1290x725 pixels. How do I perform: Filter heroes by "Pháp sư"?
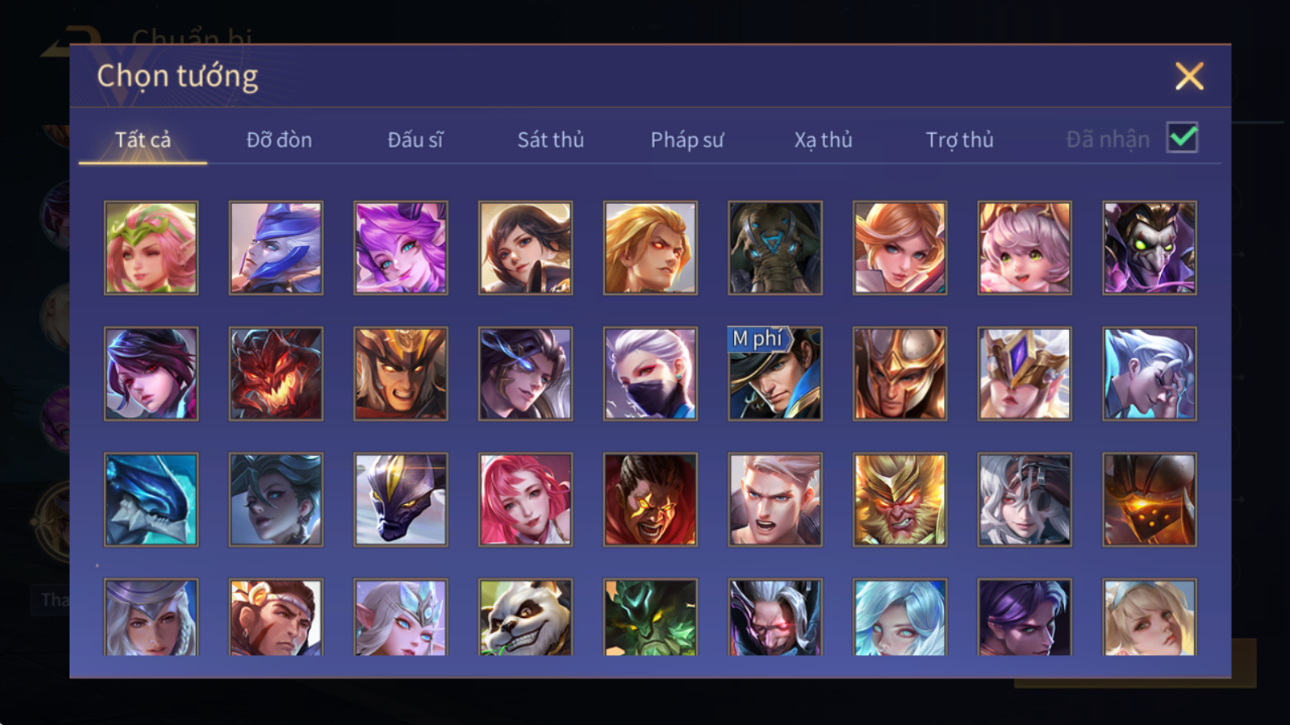click(x=687, y=140)
